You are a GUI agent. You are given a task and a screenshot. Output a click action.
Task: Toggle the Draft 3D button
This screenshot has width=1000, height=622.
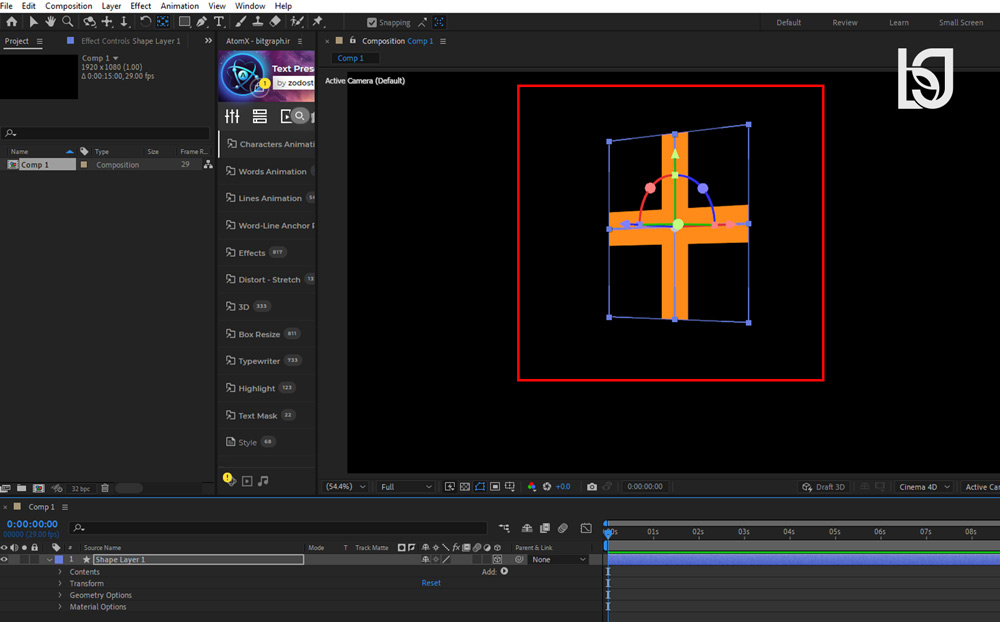[823, 487]
